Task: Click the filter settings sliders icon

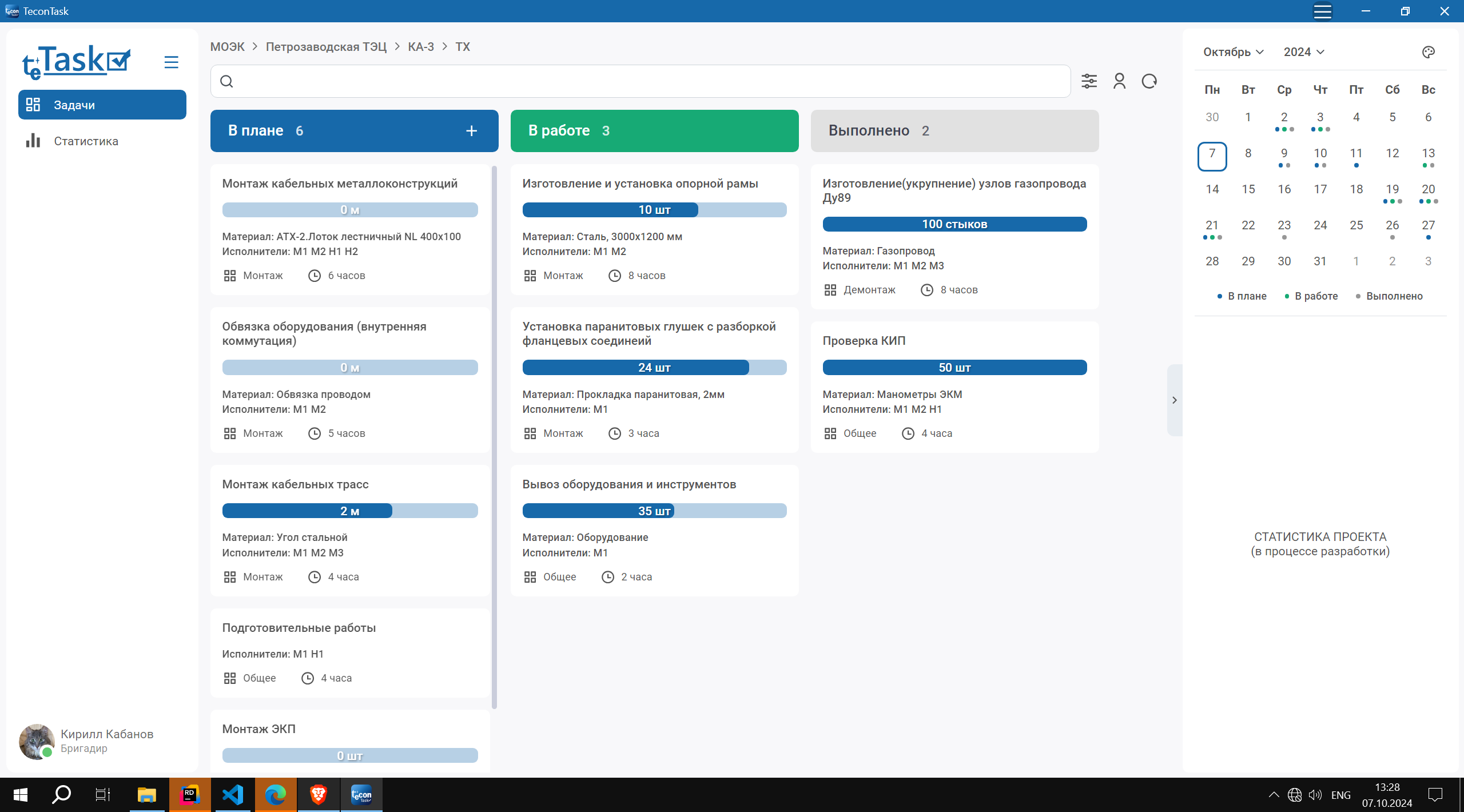Action: [x=1089, y=81]
